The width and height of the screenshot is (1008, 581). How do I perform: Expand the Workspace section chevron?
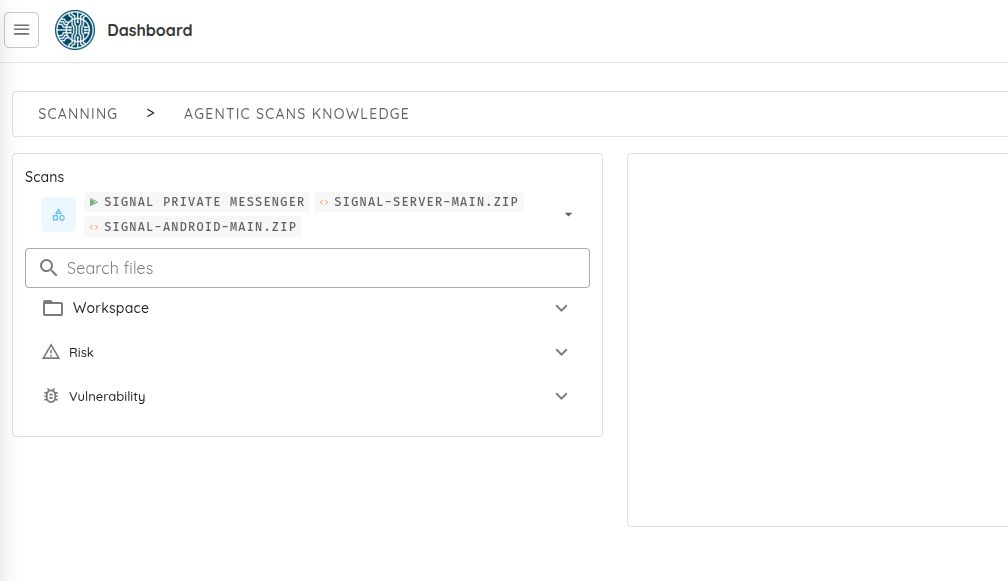click(x=561, y=308)
